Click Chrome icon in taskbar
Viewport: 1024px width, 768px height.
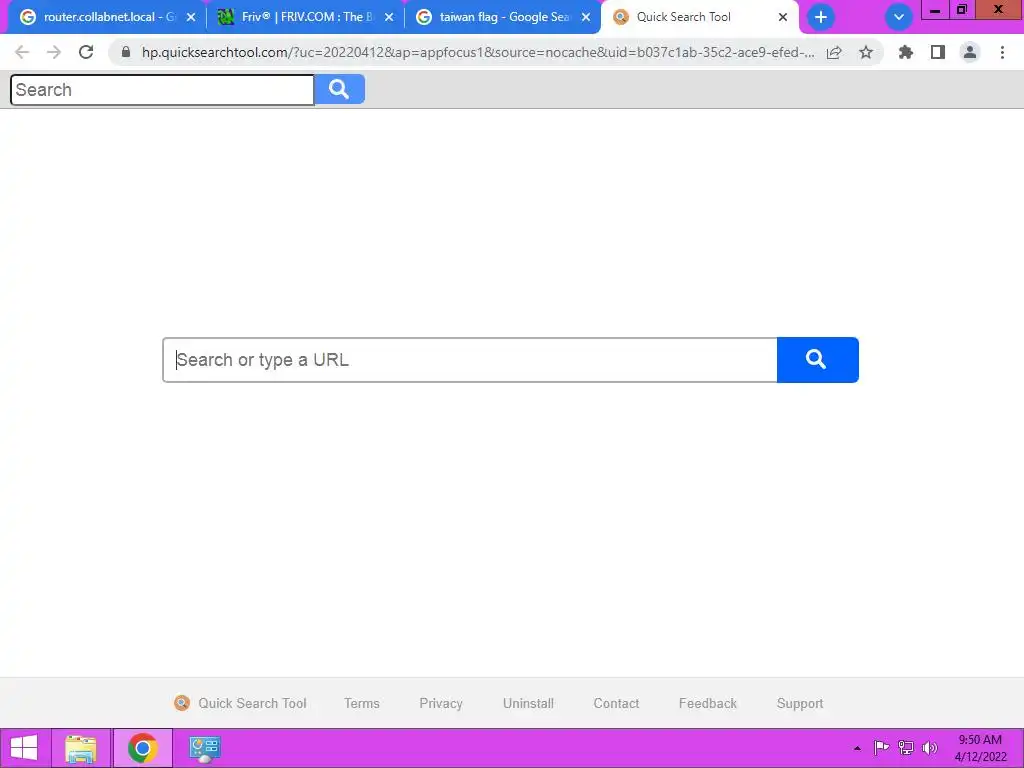143,748
